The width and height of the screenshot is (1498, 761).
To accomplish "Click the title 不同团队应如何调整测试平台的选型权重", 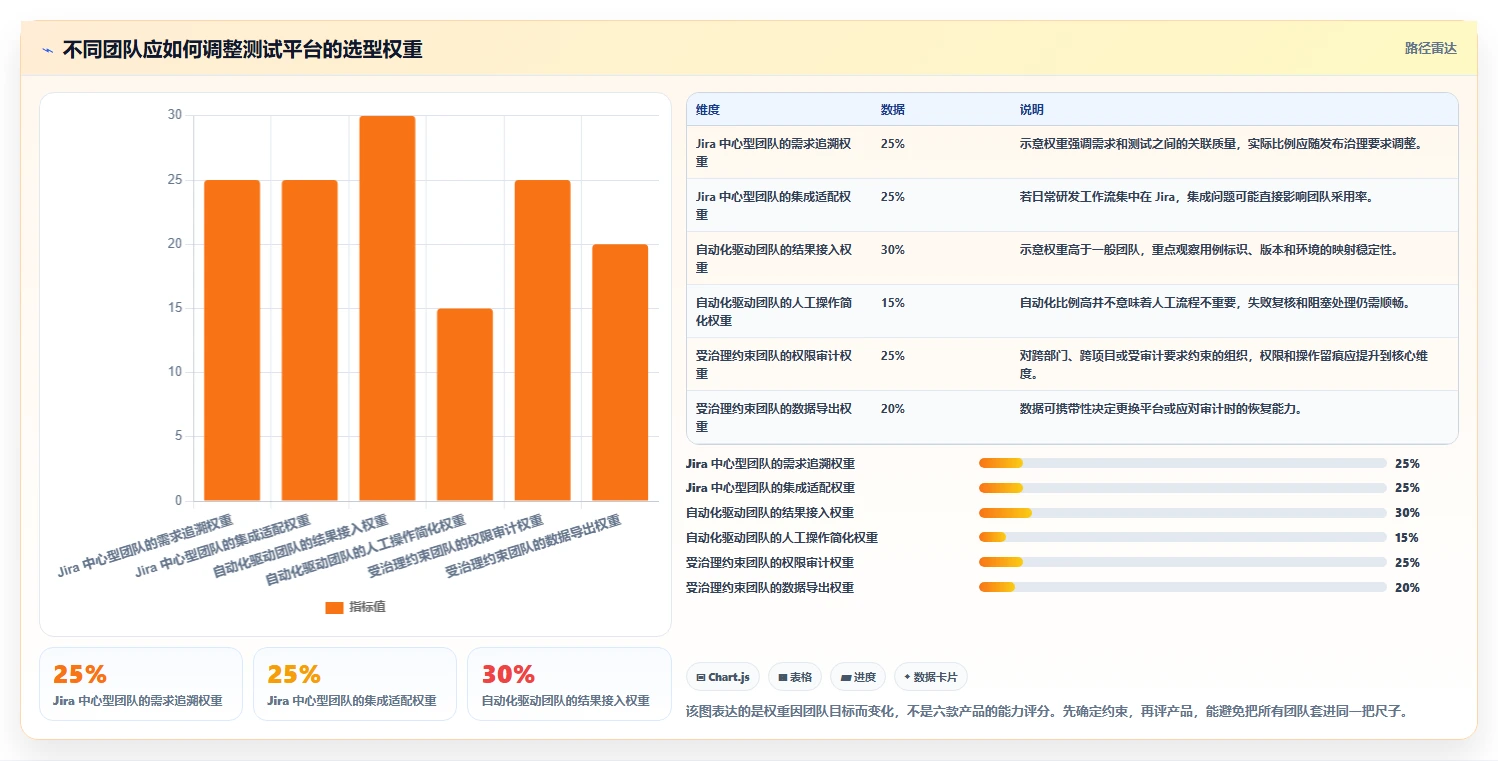I will tap(243, 50).
